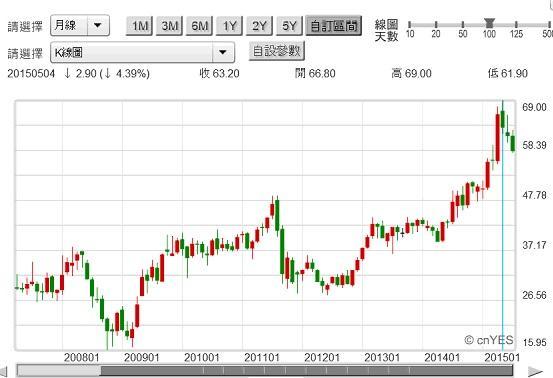The image size is (553, 378).
Task: Click the 201001 x-axis label
Action: tap(202, 358)
